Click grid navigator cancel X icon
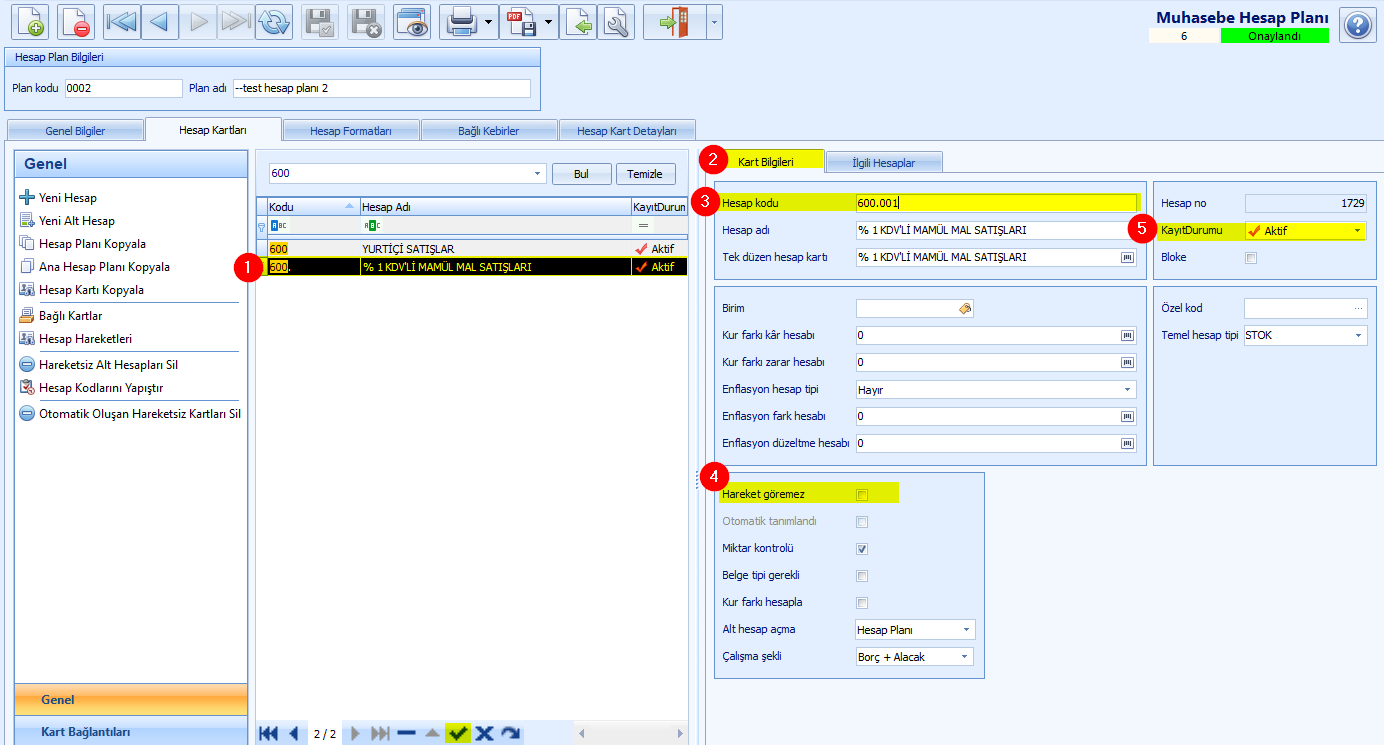 click(485, 733)
